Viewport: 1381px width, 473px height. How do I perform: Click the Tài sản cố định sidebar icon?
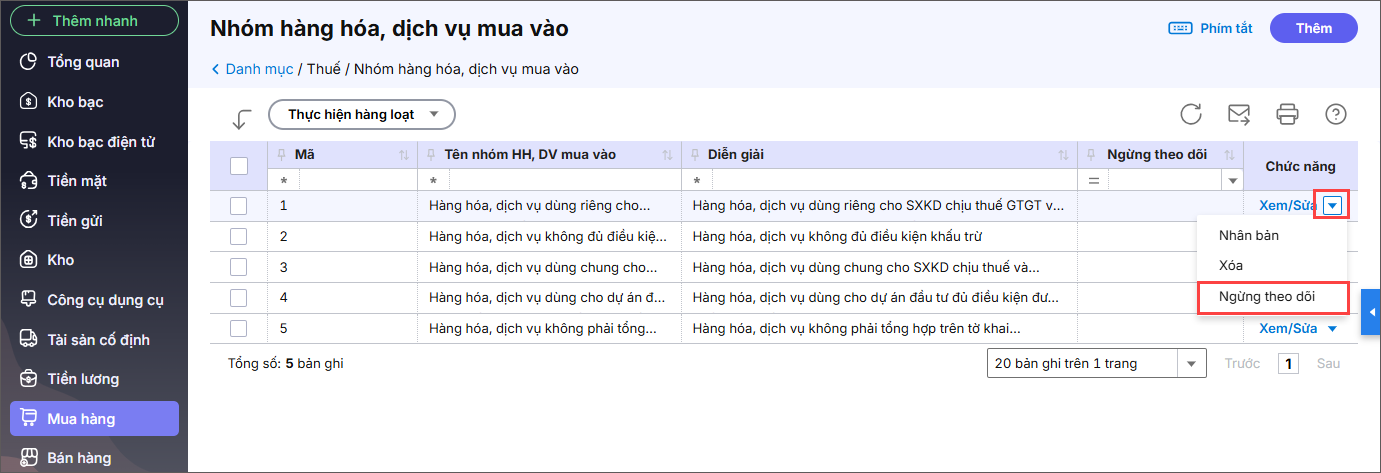coord(29,340)
